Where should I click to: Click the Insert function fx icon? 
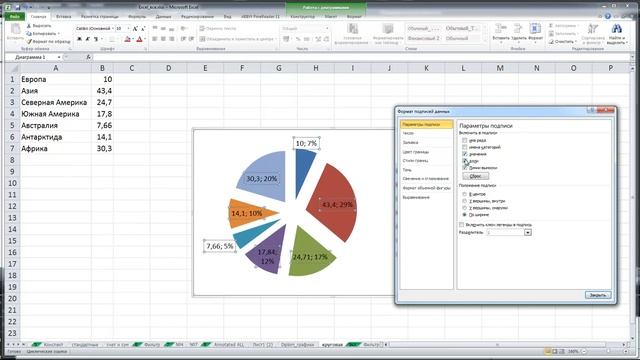(x=89, y=57)
